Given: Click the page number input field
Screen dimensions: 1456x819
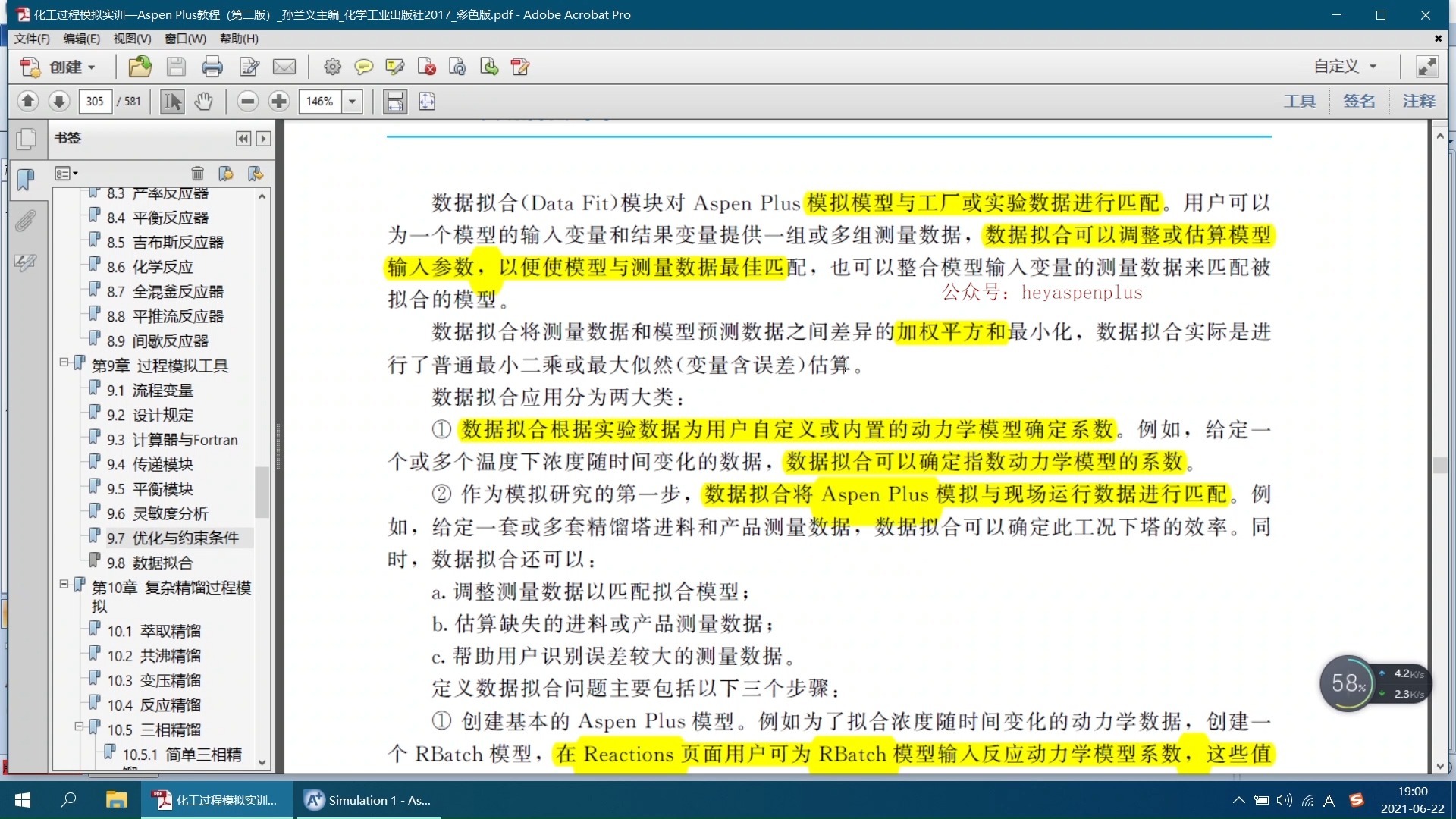Looking at the screenshot, I should pos(95,101).
